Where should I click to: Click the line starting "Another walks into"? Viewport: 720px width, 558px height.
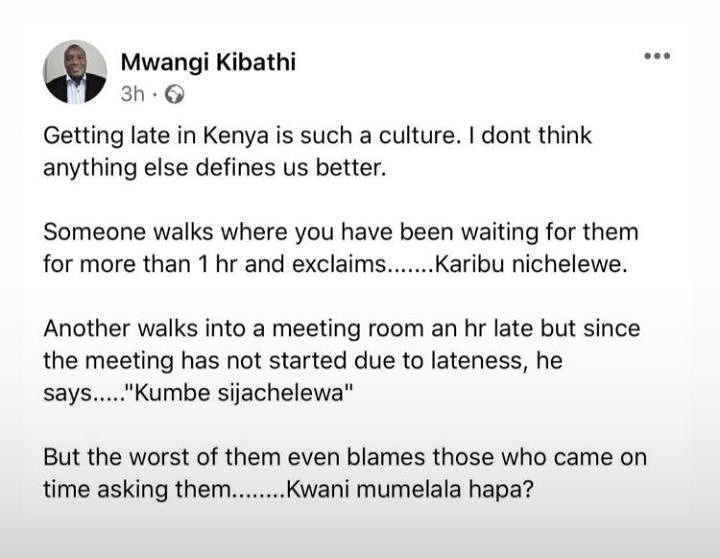pyautogui.click(x=341, y=328)
